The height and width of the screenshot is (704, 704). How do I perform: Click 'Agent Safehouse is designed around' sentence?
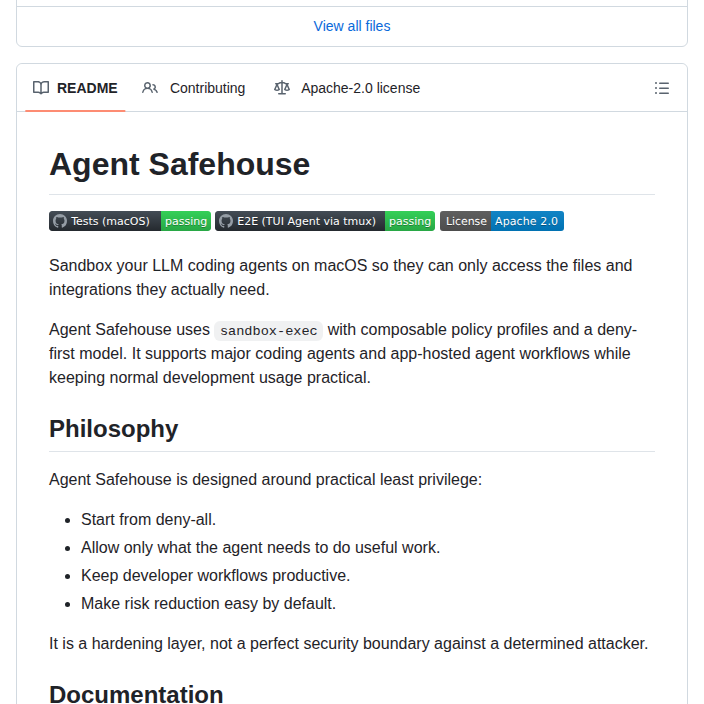tap(265, 480)
